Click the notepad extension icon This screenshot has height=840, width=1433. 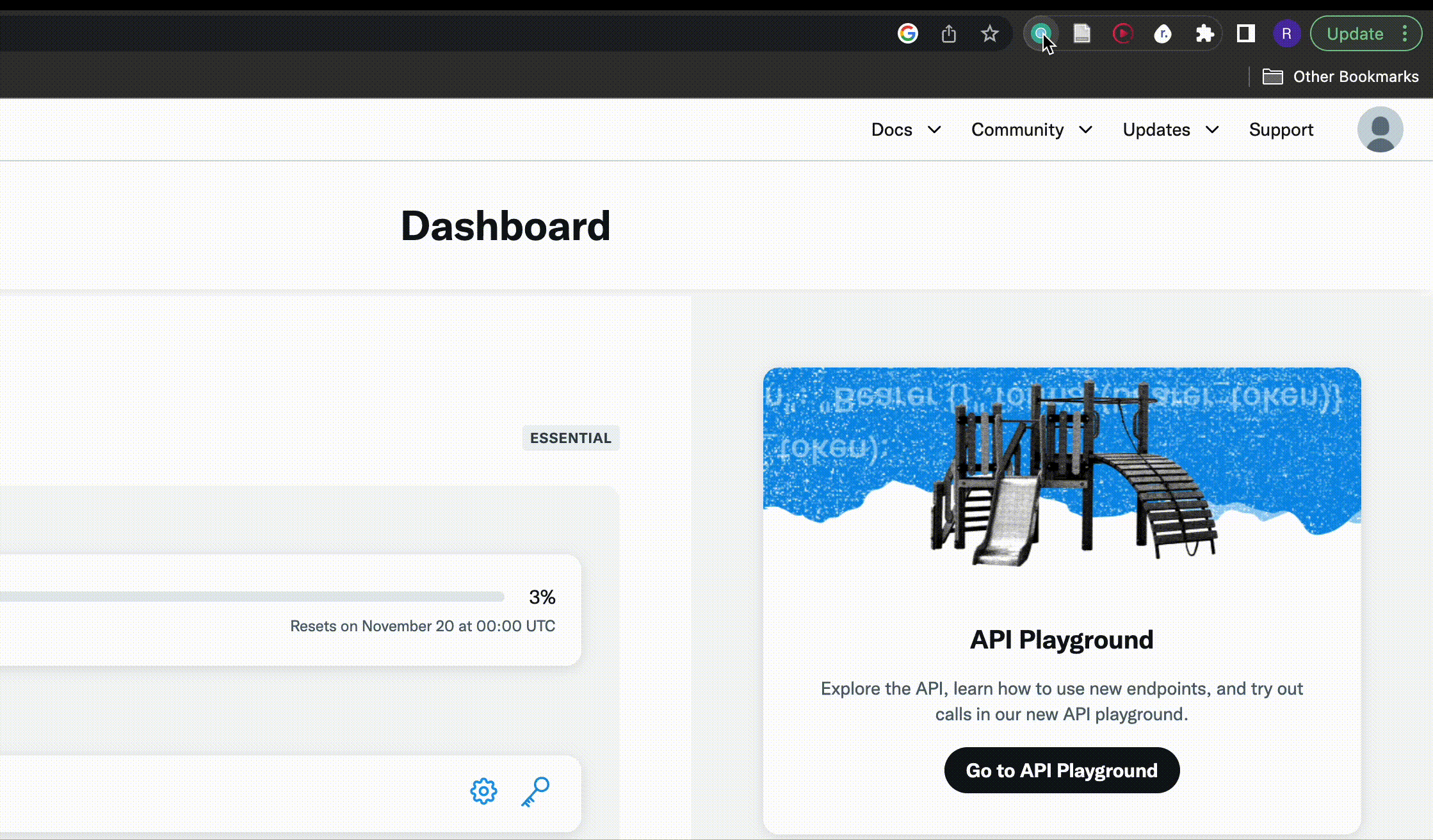point(1081,33)
